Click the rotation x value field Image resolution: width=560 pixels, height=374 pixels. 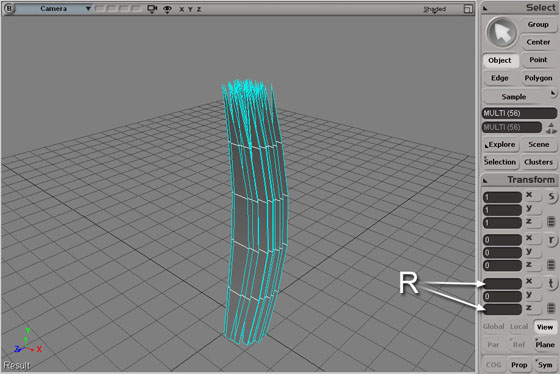pyautogui.click(x=502, y=240)
